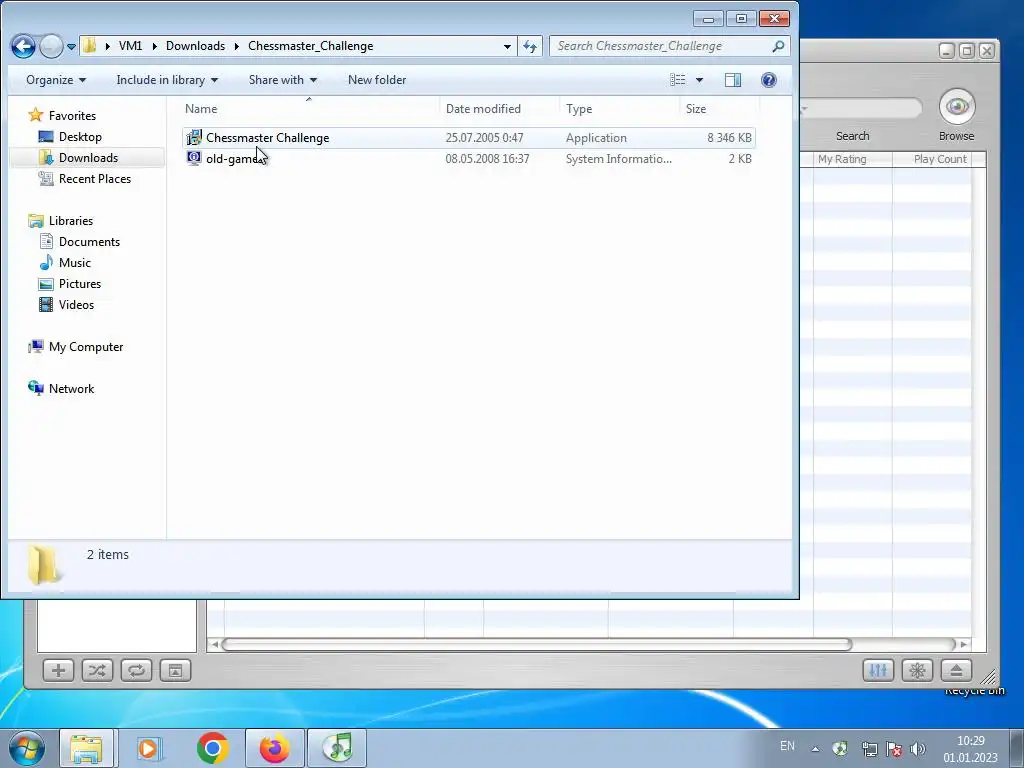Image resolution: width=1024 pixels, height=768 pixels.
Task: Switch to the music note app on the taskbar
Action: pos(337,748)
